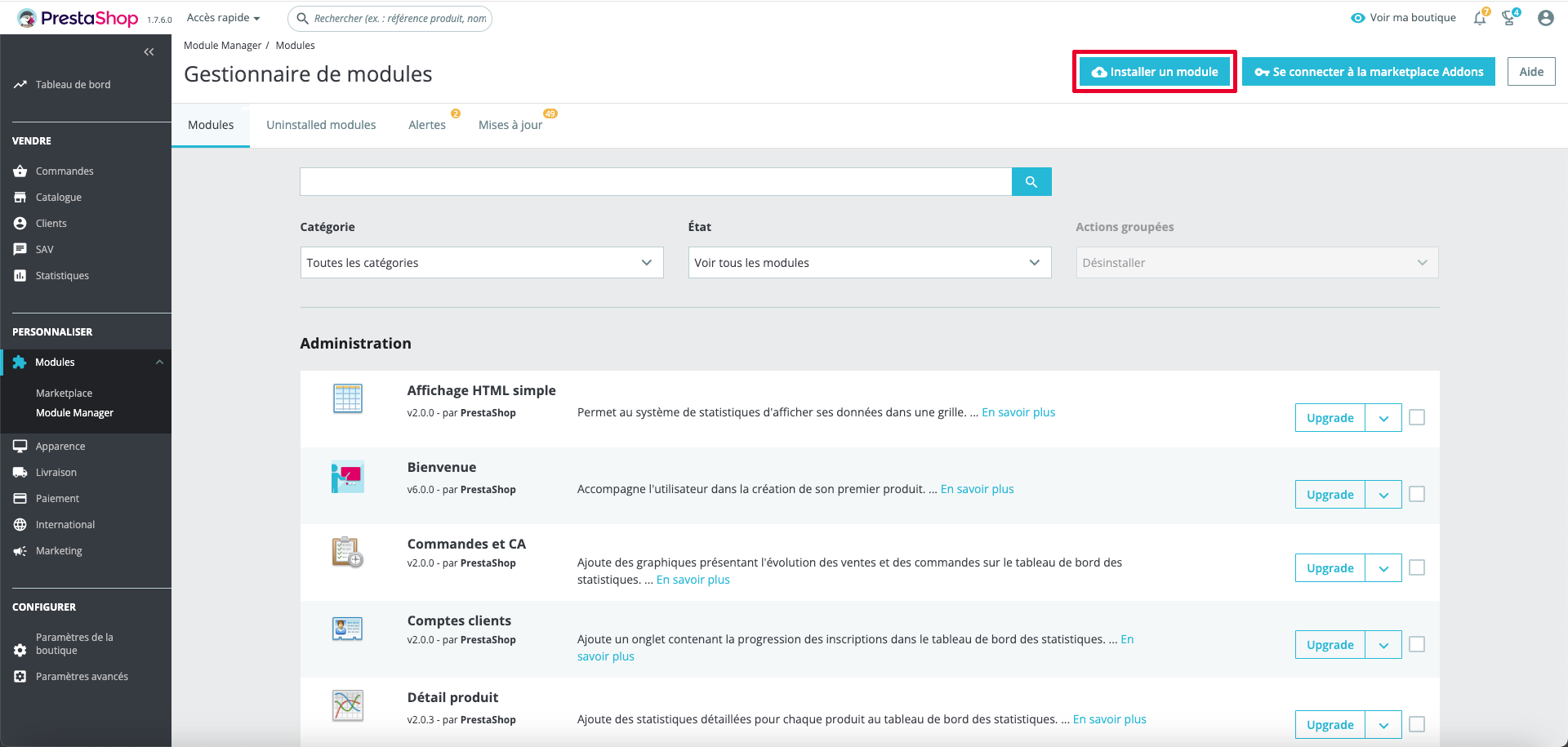Click the Affichage HTML simple module icon
Image resolution: width=1568 pixels, height=747 pixels.
[348, 398]
